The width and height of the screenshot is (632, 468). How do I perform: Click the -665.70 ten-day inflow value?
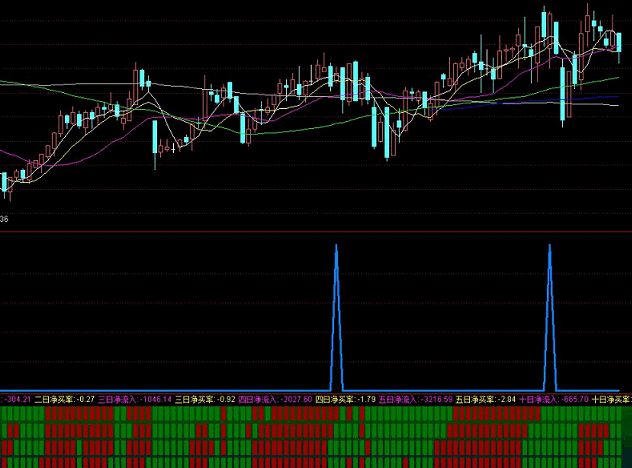tap(573, 398)
